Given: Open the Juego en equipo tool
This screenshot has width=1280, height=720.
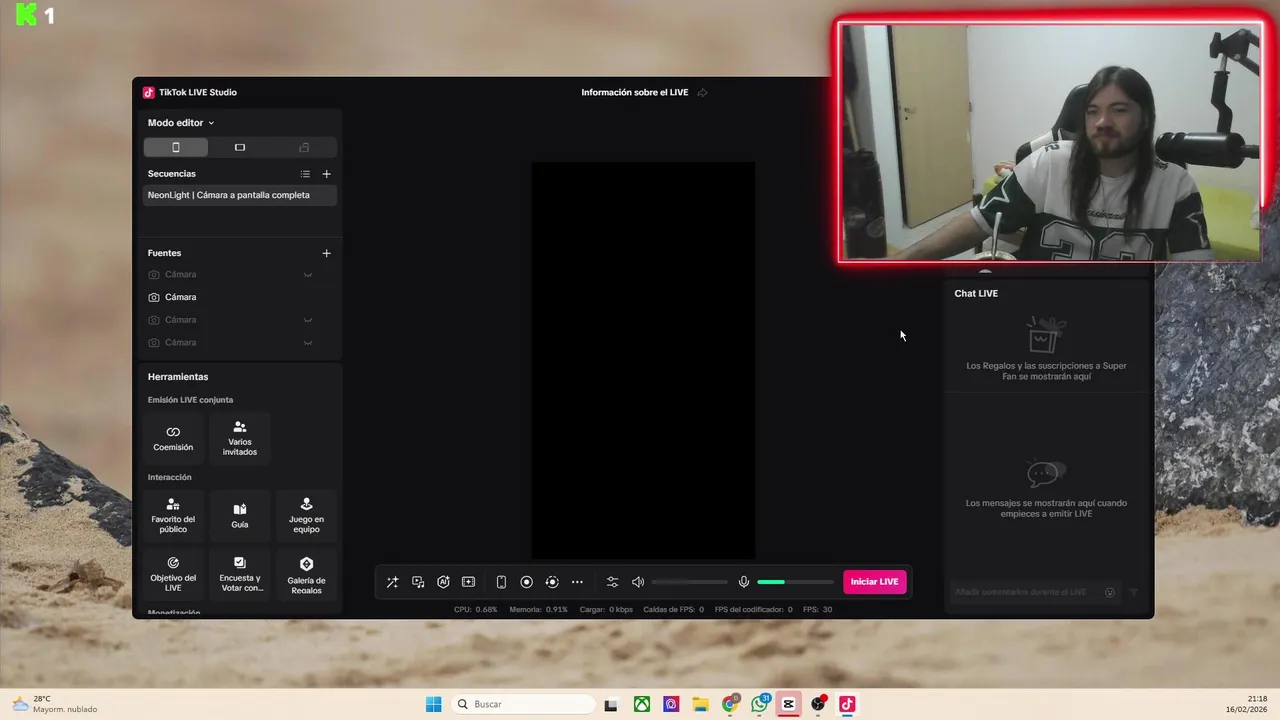Looking at the screenshot, I should [x=306, y=516].
